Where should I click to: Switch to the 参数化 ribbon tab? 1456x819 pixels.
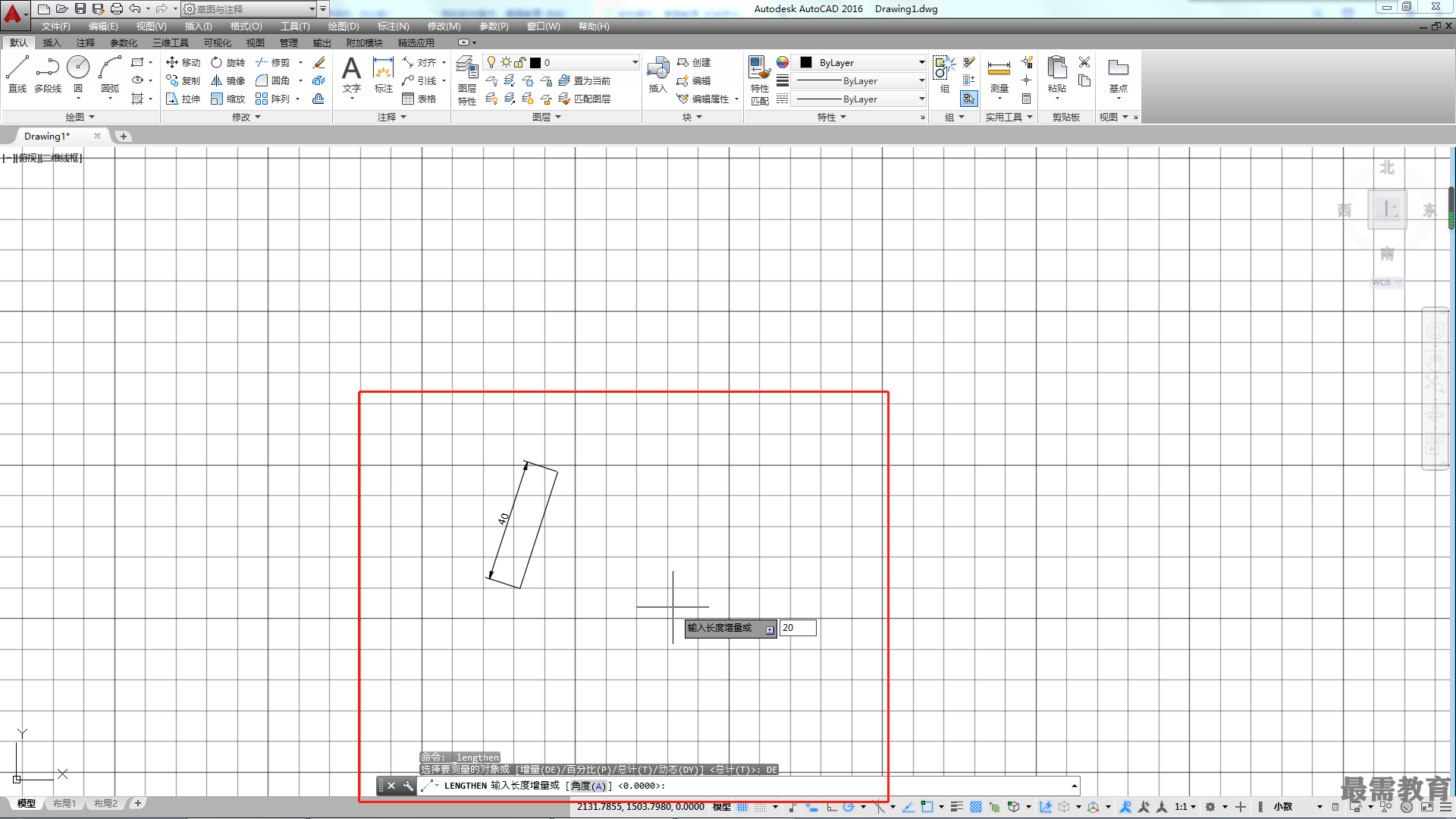click(124, 42)
